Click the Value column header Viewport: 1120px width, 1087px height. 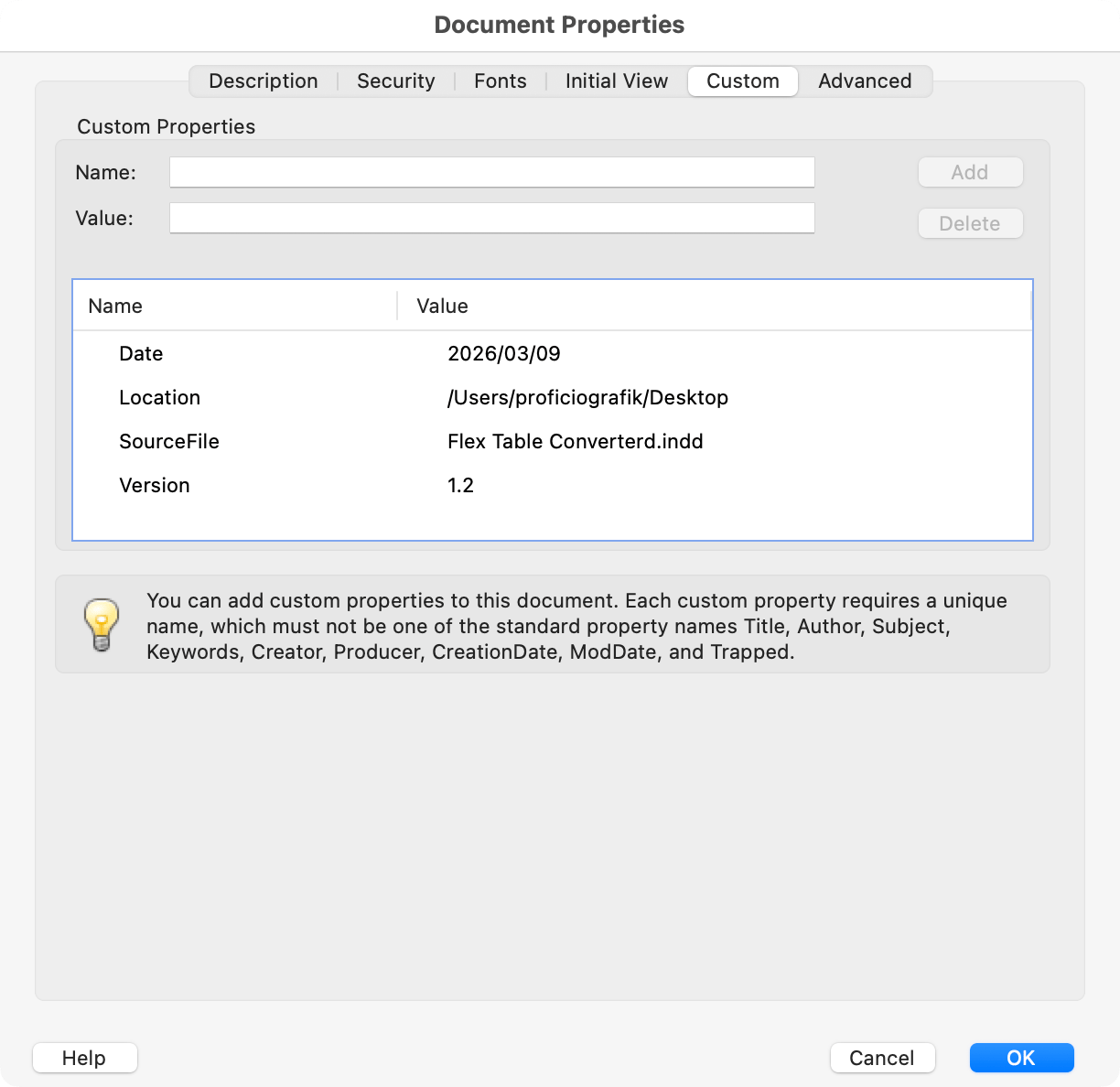[x=442, y=306]
